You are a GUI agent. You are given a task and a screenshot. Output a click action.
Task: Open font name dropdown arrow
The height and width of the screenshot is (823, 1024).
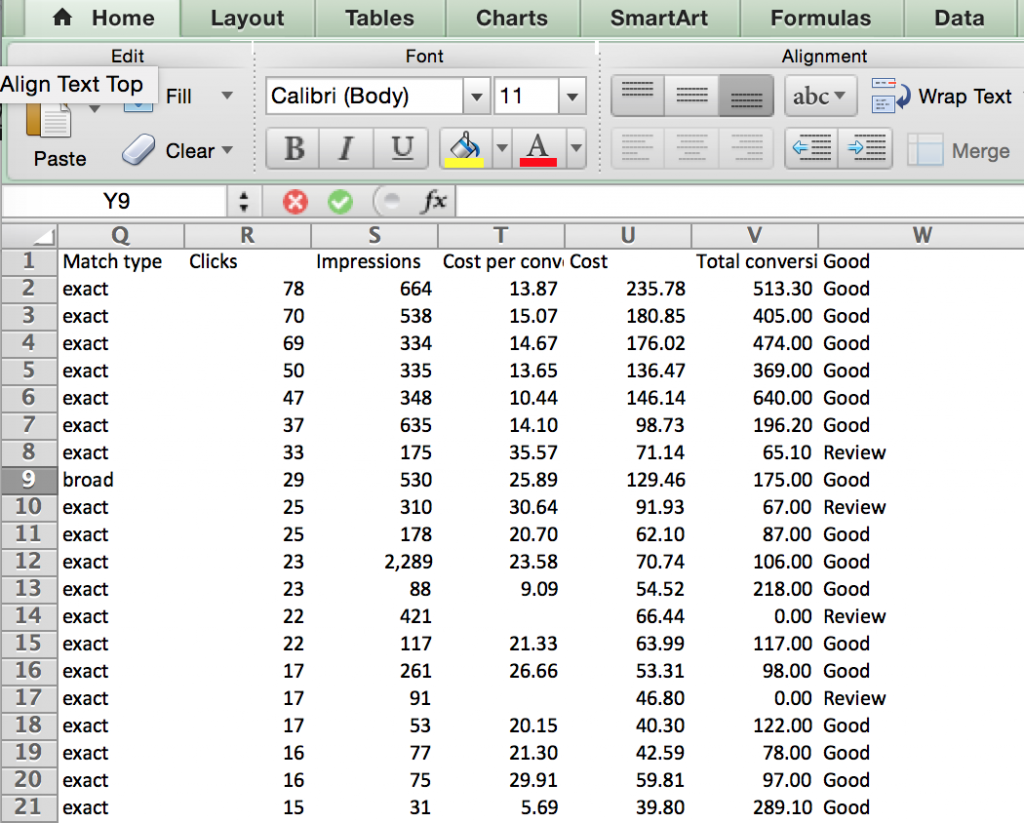coord(477,97)
